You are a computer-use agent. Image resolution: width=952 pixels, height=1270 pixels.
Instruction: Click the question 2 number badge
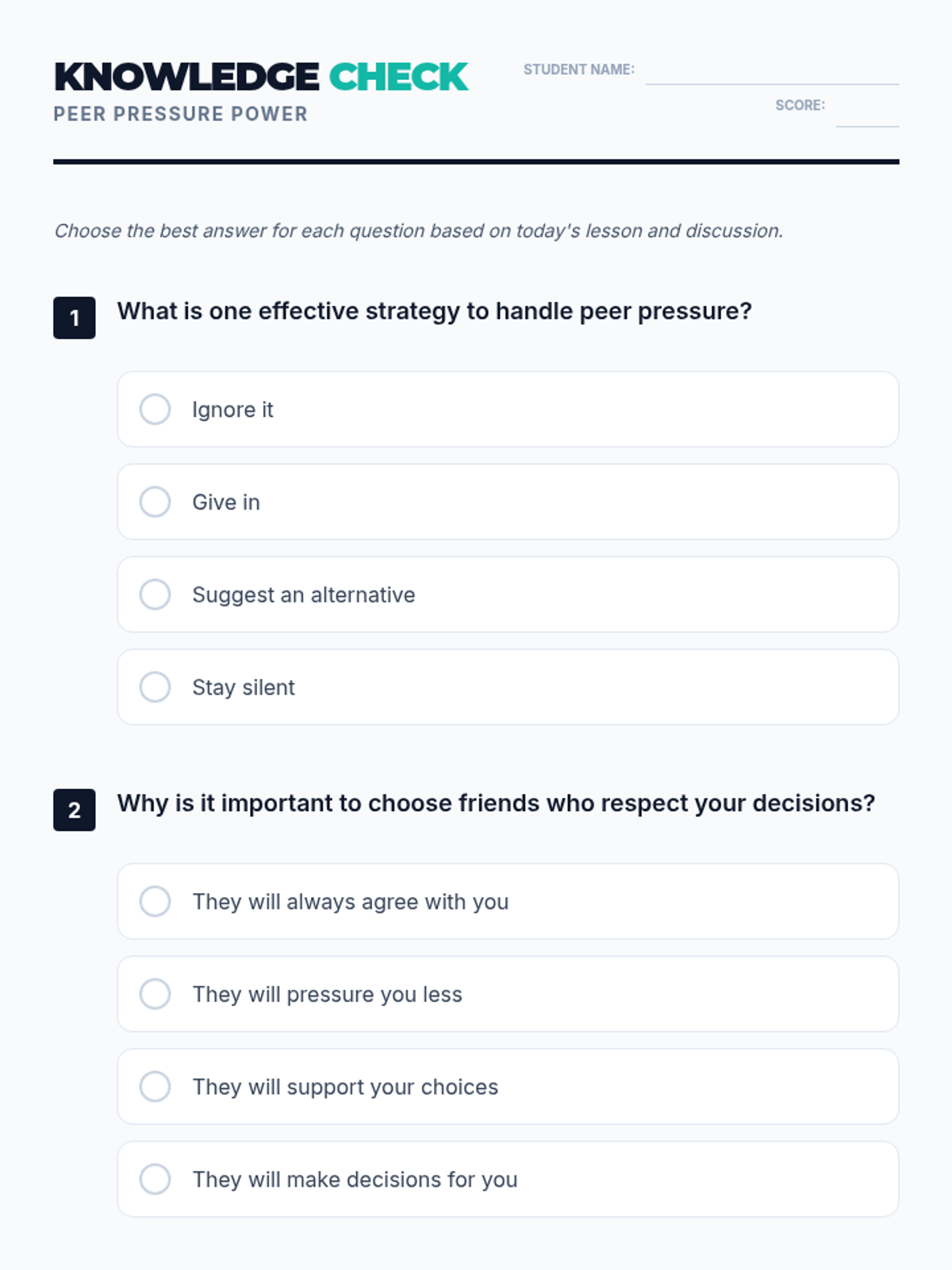(x=75, y=810)
